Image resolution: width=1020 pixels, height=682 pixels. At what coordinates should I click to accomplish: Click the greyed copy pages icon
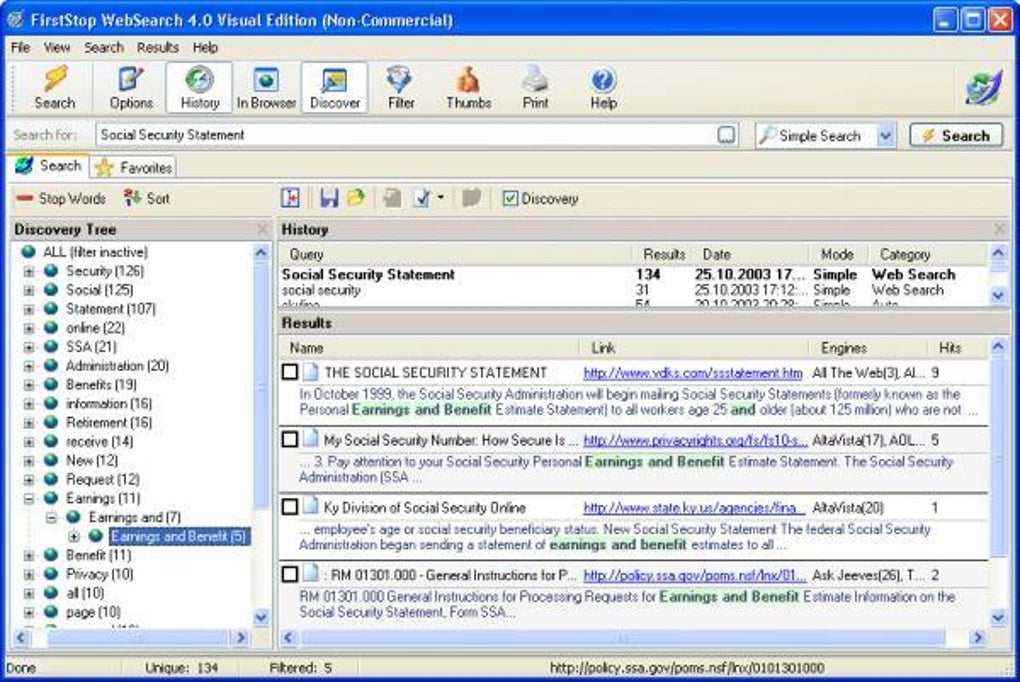392,198
